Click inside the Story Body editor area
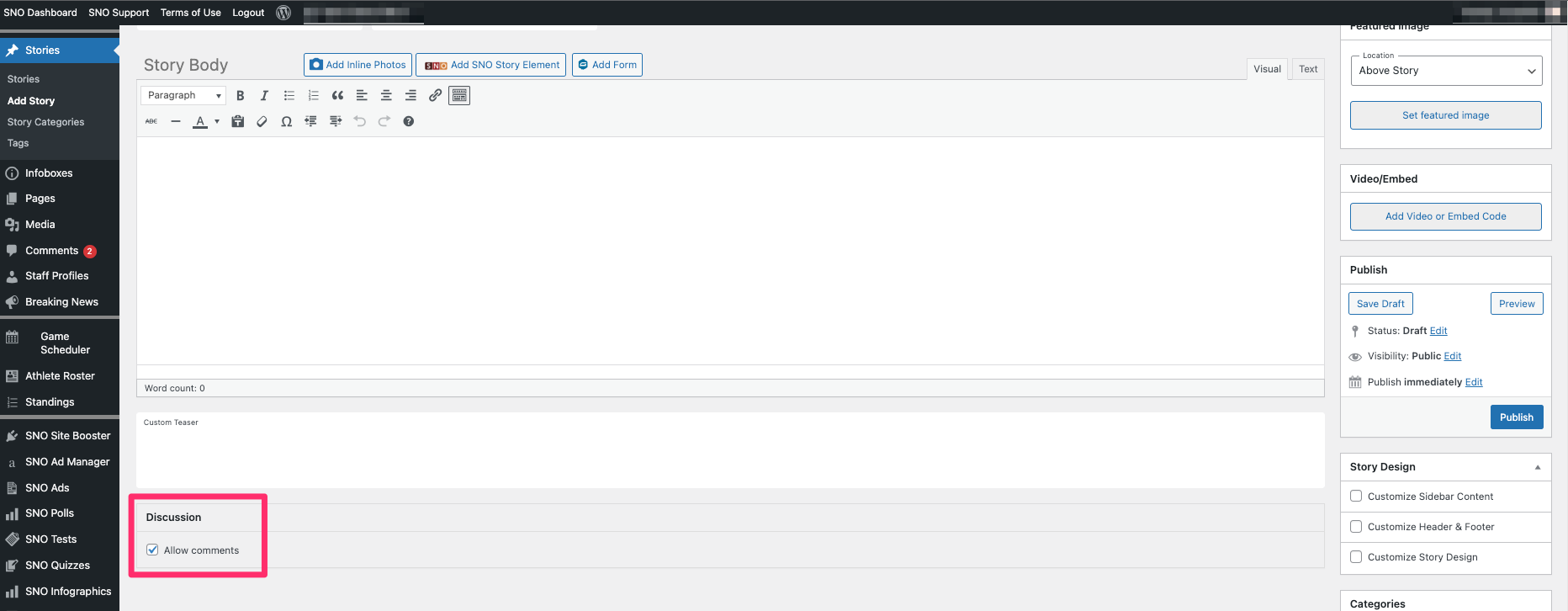The height and width of the screenshot is (611, 1568). point(730,251)
